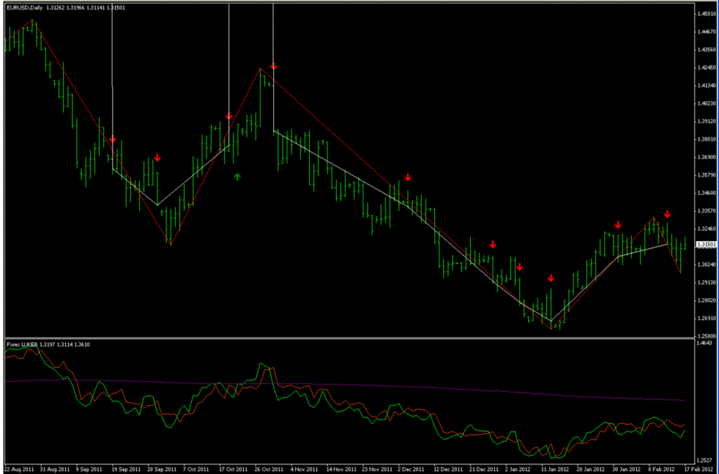Click the EURUSD,Daily chart title text
The image size is (719, 474).
point(25,8)
